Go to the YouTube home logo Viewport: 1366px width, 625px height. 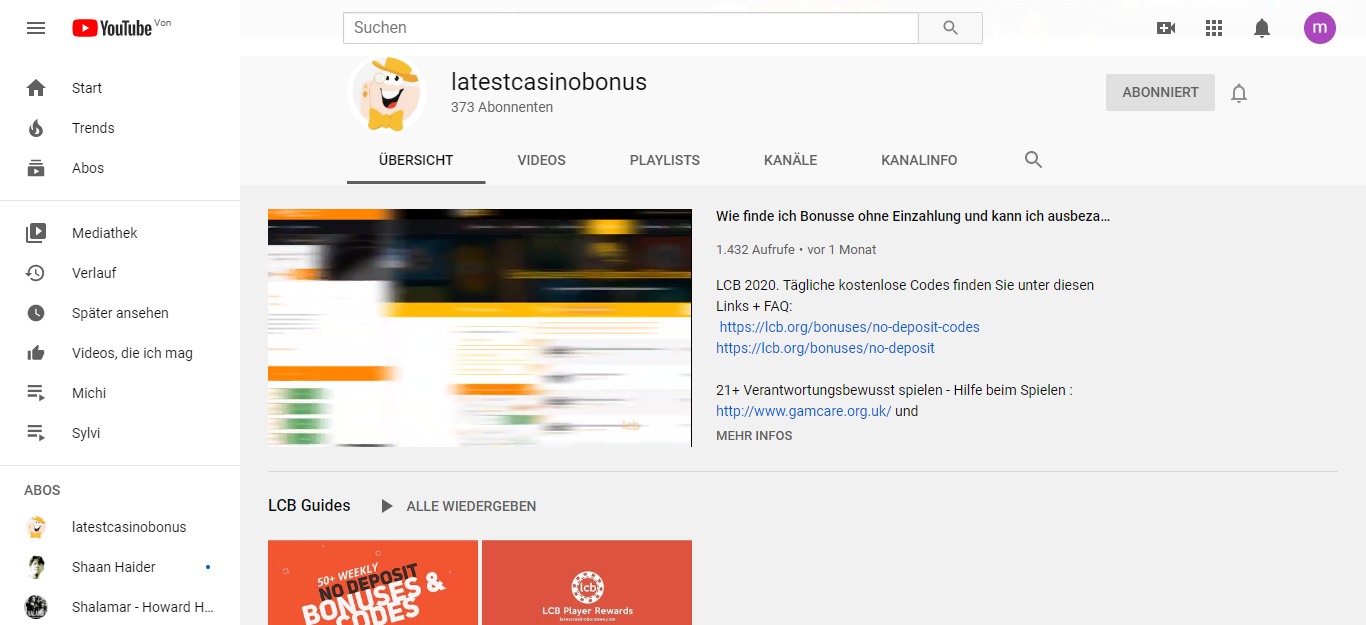[112, 28]
